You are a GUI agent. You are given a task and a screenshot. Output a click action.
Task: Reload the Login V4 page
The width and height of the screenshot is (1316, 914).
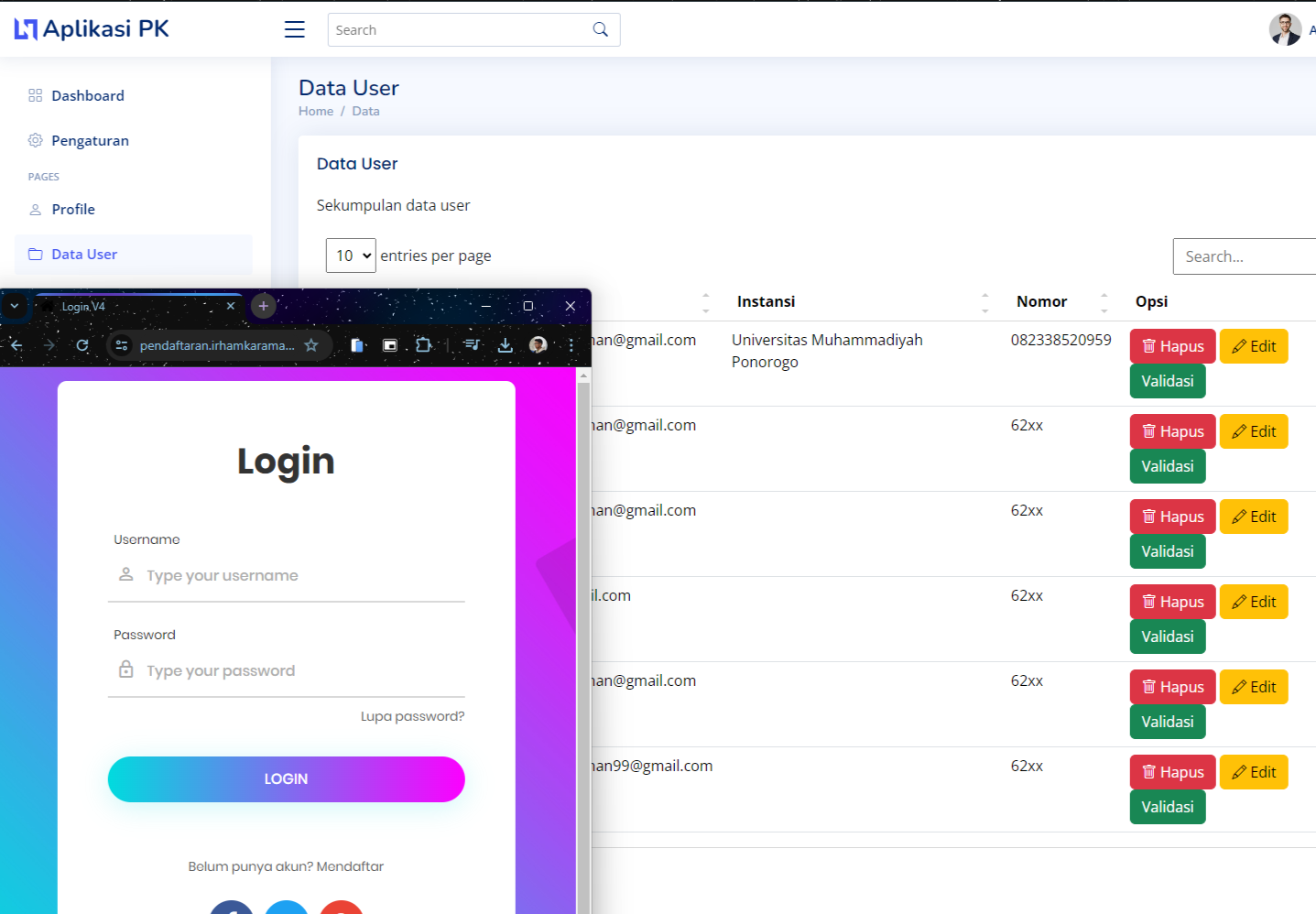82,345
